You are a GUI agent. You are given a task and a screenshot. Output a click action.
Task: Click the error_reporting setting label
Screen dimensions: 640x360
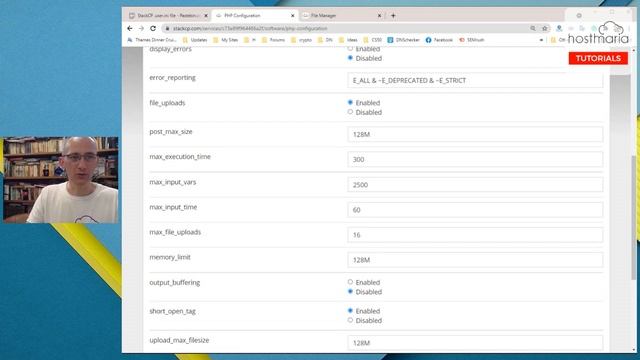coord(172,78)
